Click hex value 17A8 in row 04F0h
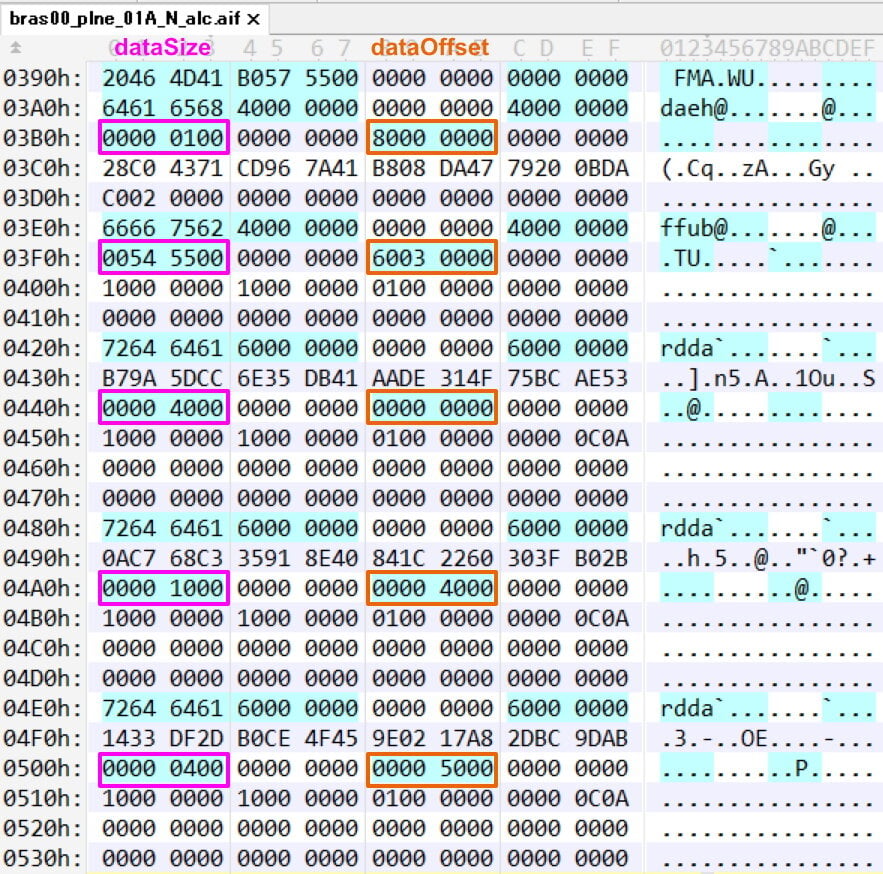This screenshot has width=883, height=874. (x=466, y=738)
